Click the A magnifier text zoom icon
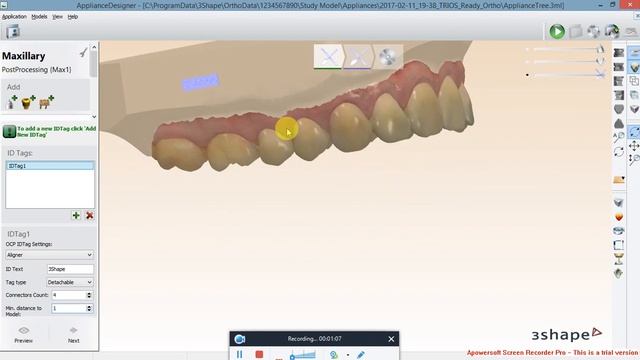Viewport: 640px width, 360px height. (x=619, y=137)
